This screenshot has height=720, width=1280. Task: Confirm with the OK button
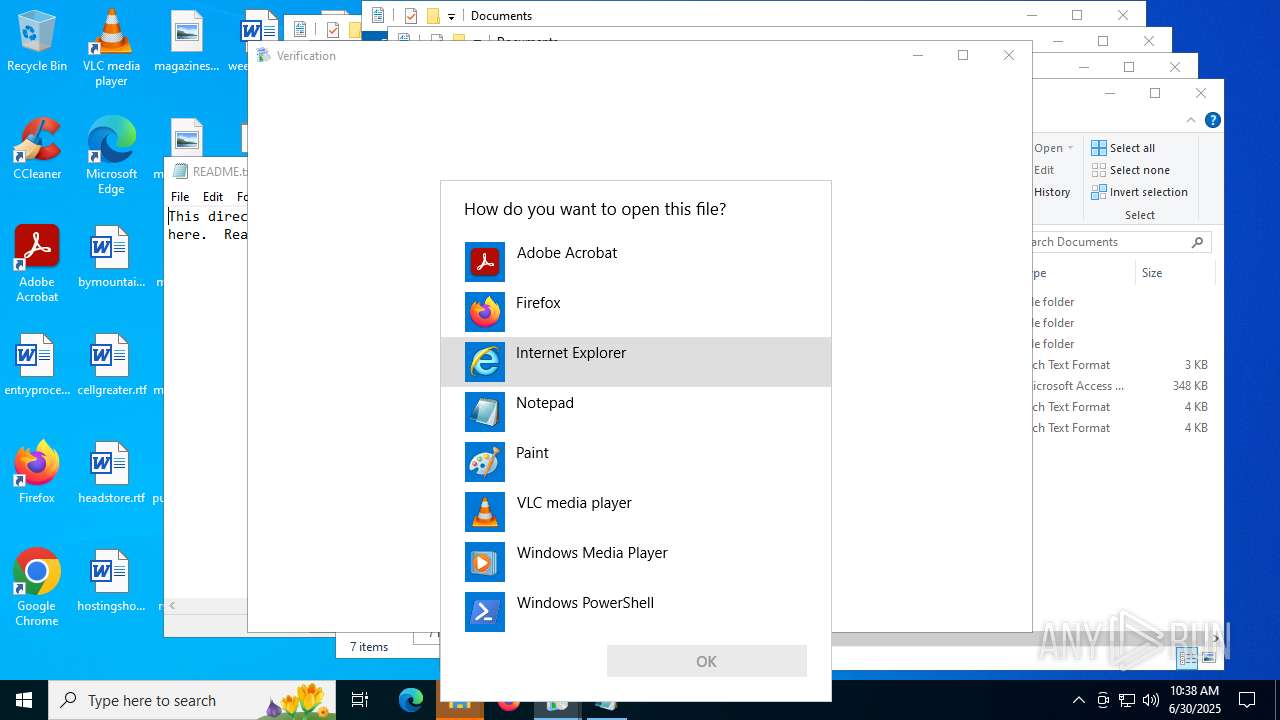coord(706,661)
